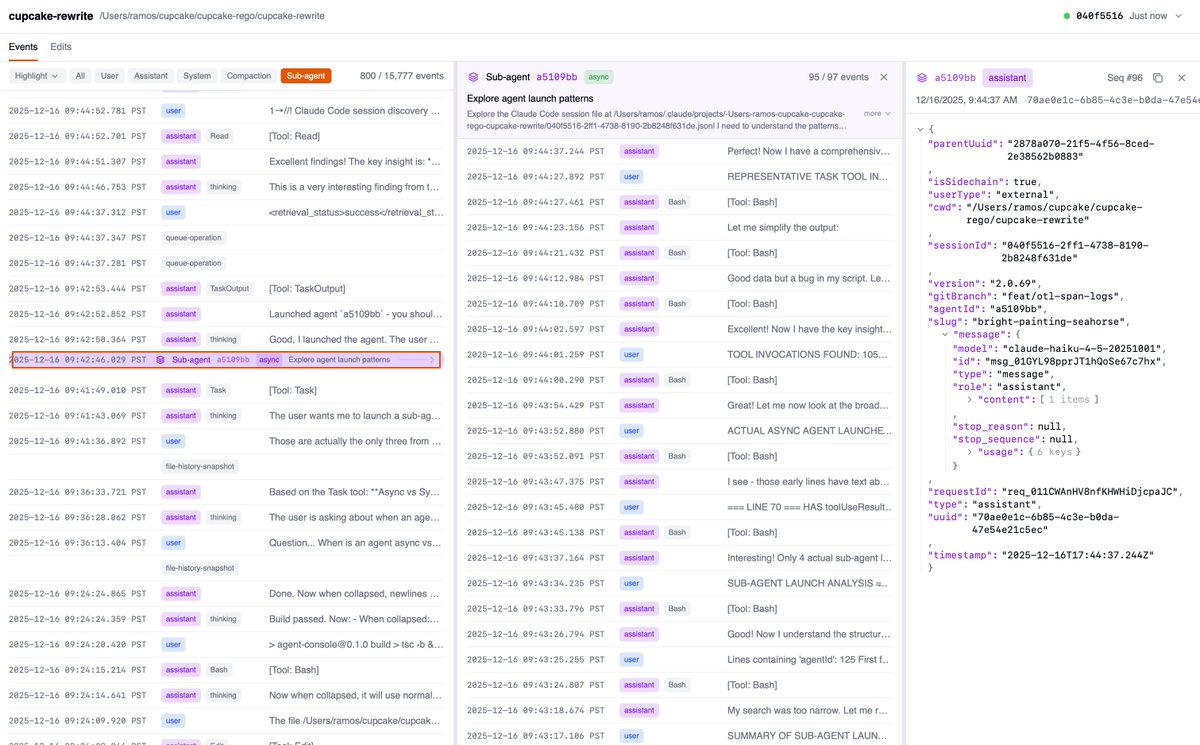Screen dimensions: 1200x745
Task: Select the 'My search was too narrow' event
Action: tap(680, 711)
